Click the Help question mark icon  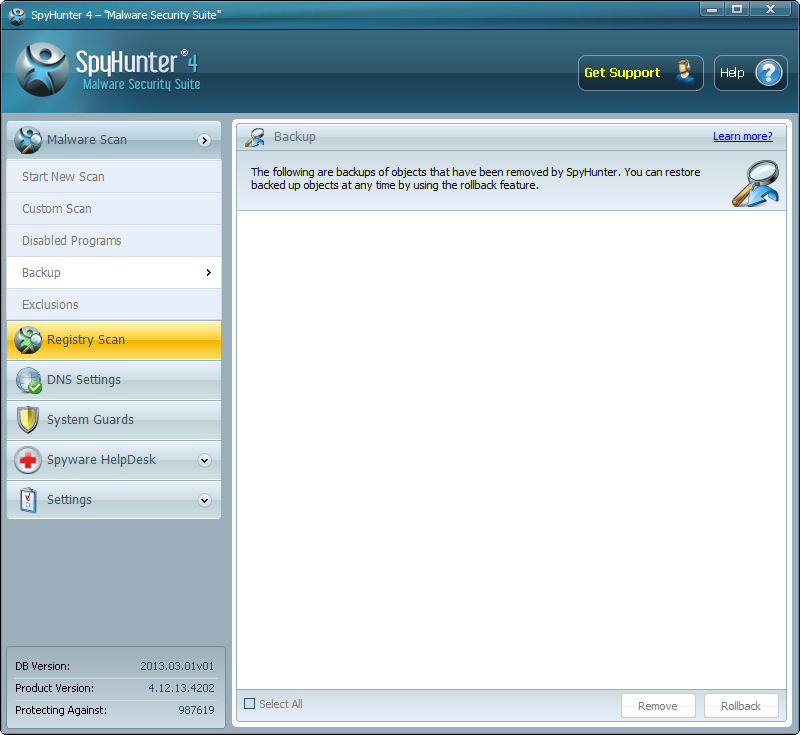click(x=769, y=73)
